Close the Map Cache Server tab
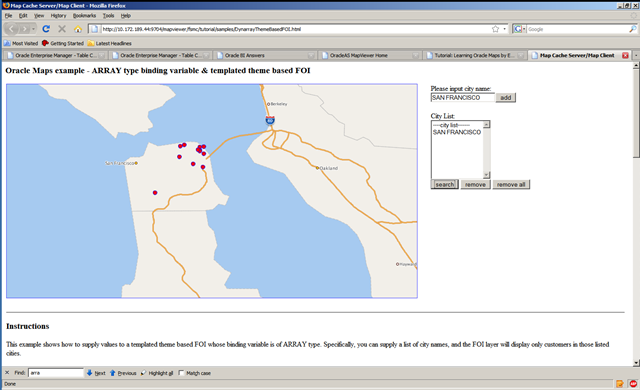The height and width of the screenshot is (390, 640). click(x=625, y=55)
